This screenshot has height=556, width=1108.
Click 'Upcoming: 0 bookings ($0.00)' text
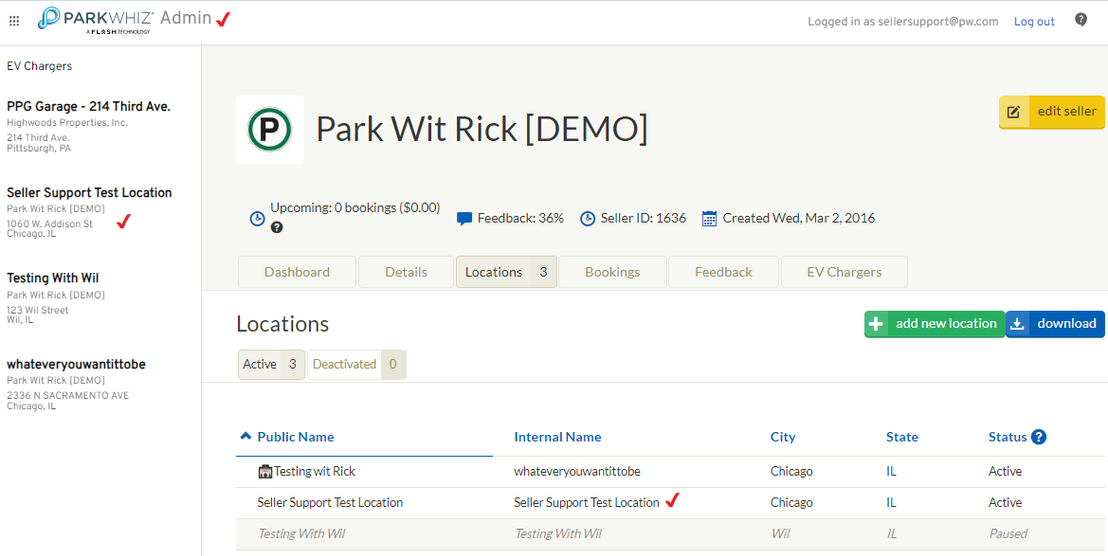click(355, 208)
